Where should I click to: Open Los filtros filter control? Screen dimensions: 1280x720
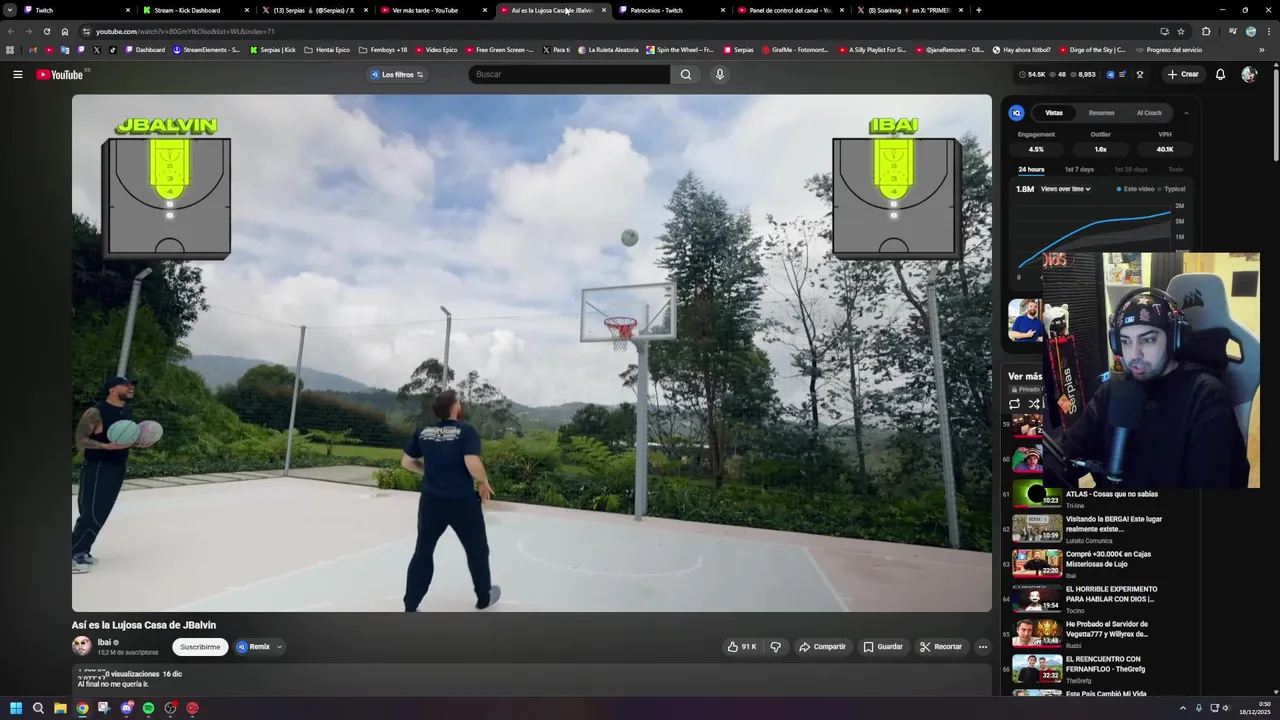point(398,74)
